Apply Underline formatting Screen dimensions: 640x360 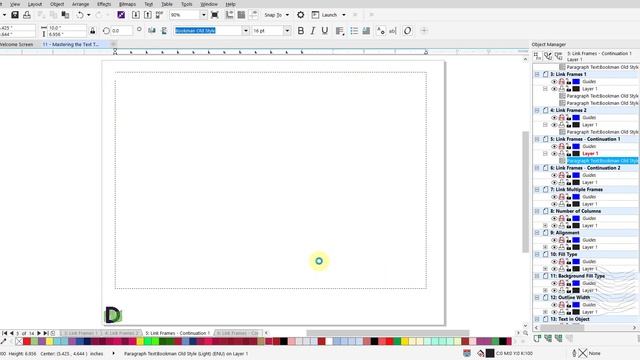tap(325, 31)
